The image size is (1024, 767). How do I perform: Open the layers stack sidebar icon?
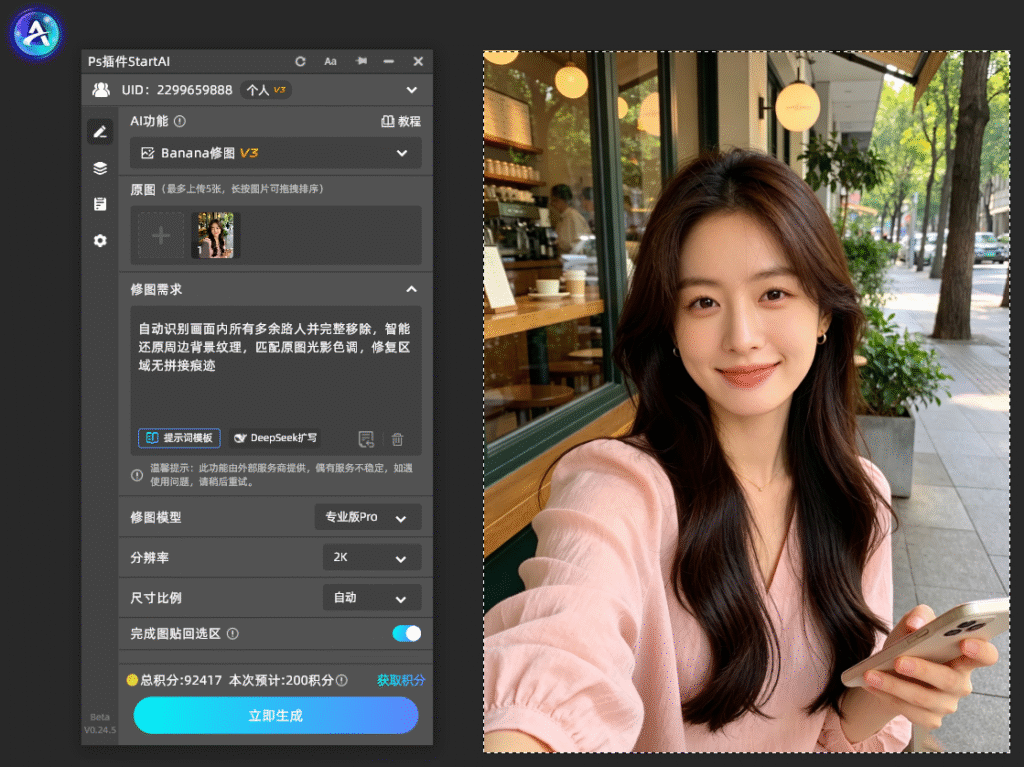click(x=100, y=168)
